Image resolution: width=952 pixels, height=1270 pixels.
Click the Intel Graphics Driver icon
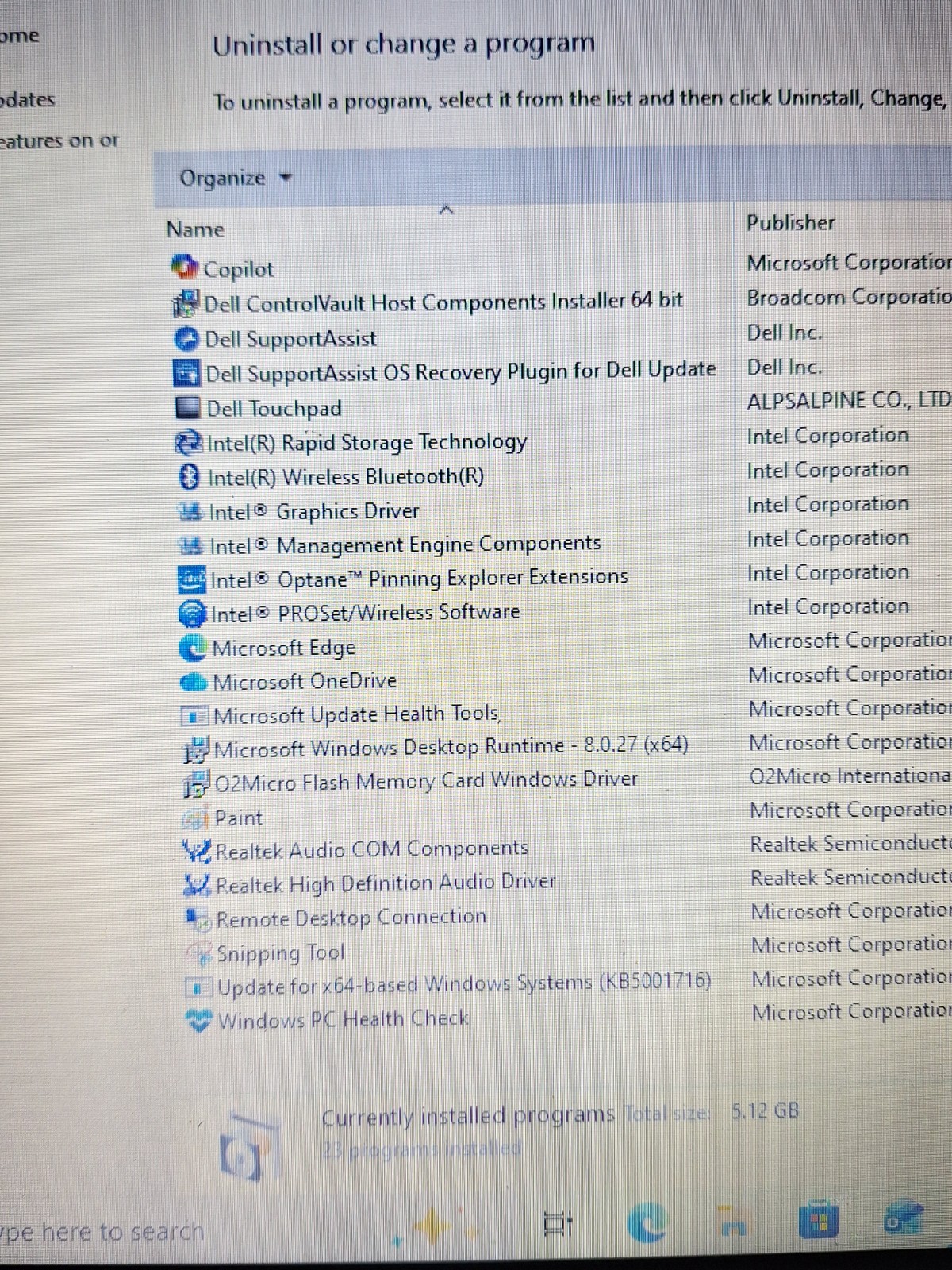(x=191, y=512)
